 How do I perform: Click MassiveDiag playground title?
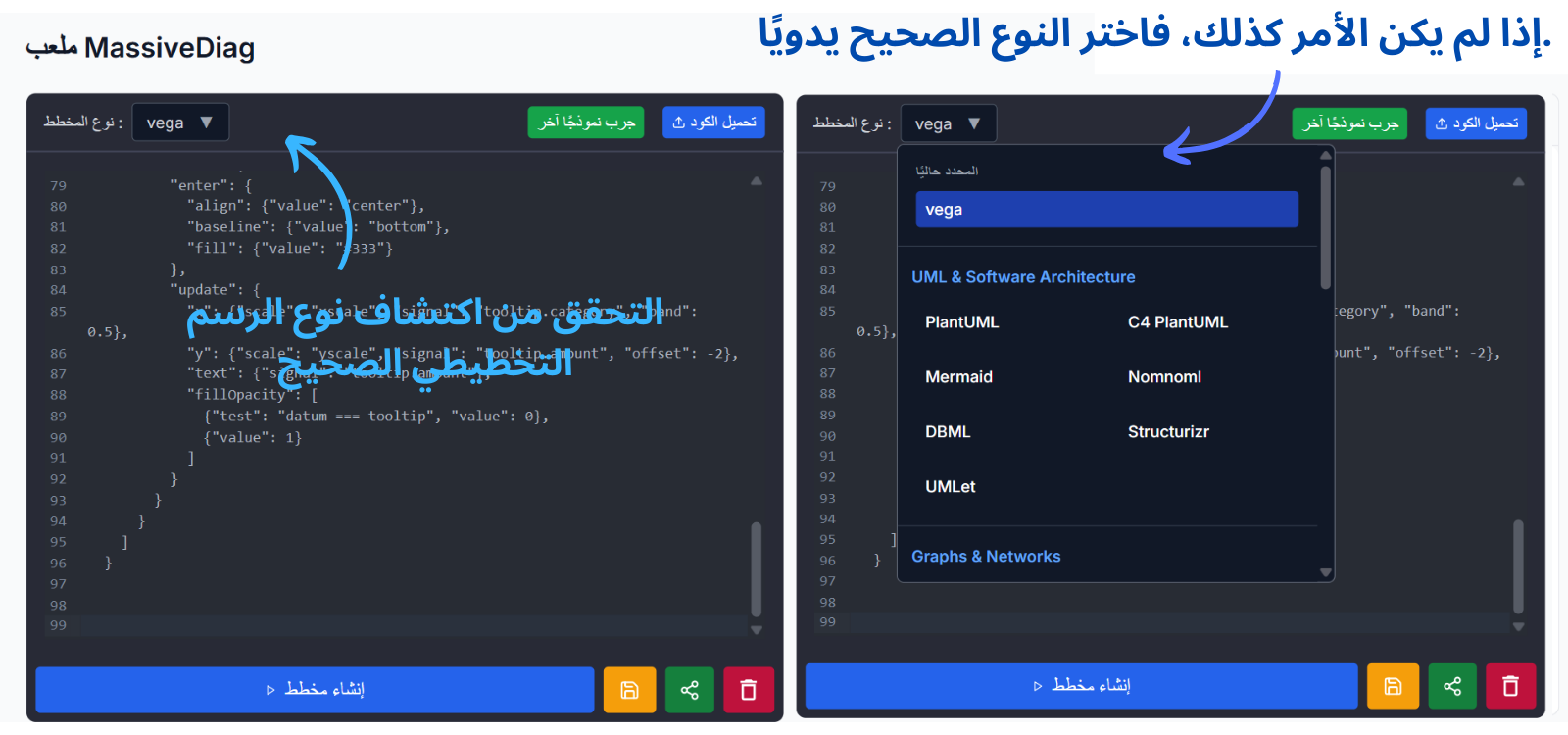tap(140, 47)
